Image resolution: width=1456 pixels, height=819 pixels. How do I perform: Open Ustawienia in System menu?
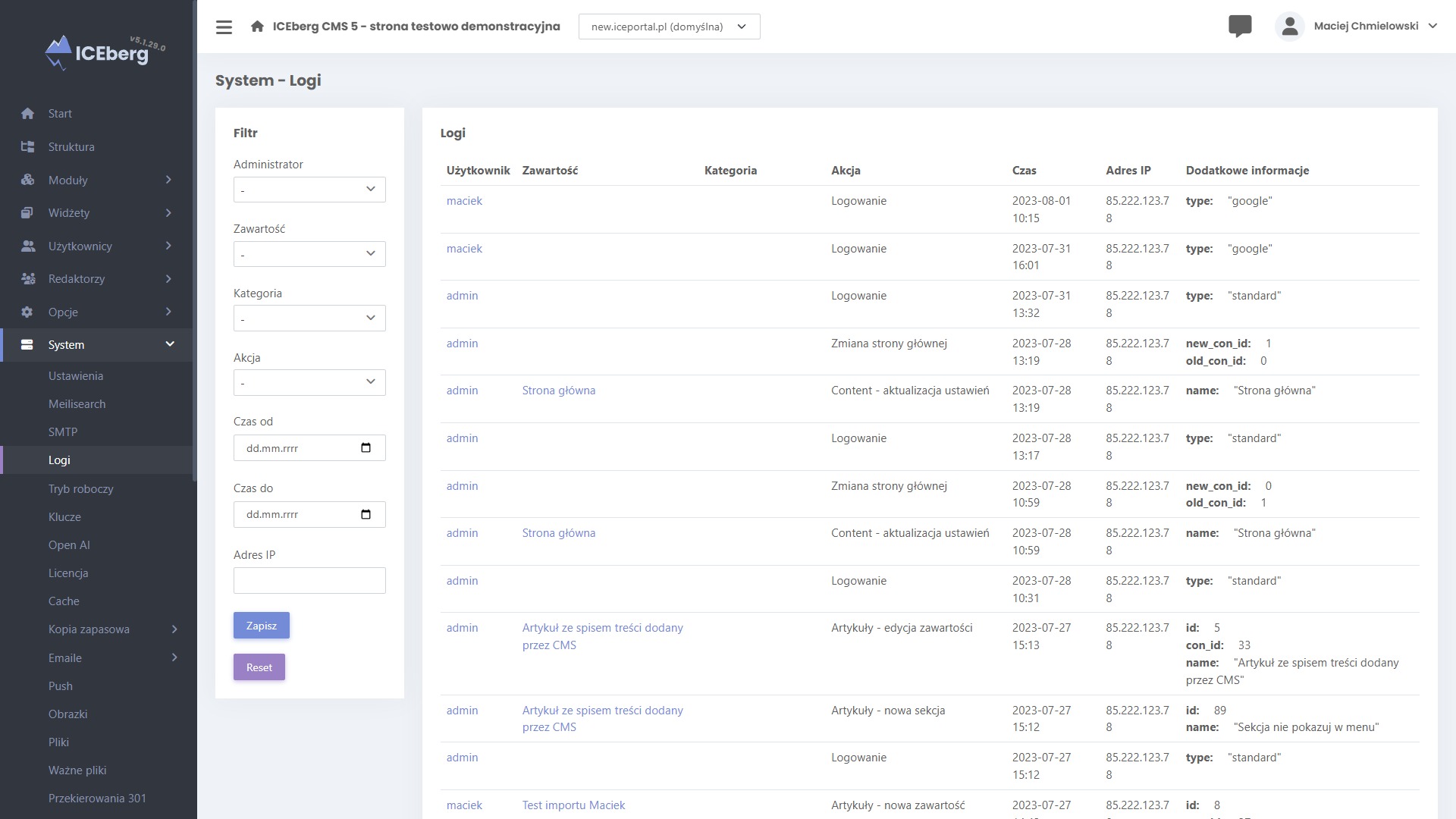[x=76, y=376]
